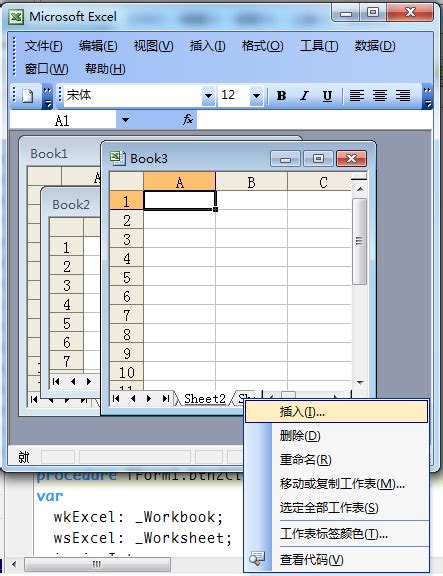The width and height of the screenshot is (443, 576).
Task: Click the New workbook toolbar icon
Action: click(28, 96)
